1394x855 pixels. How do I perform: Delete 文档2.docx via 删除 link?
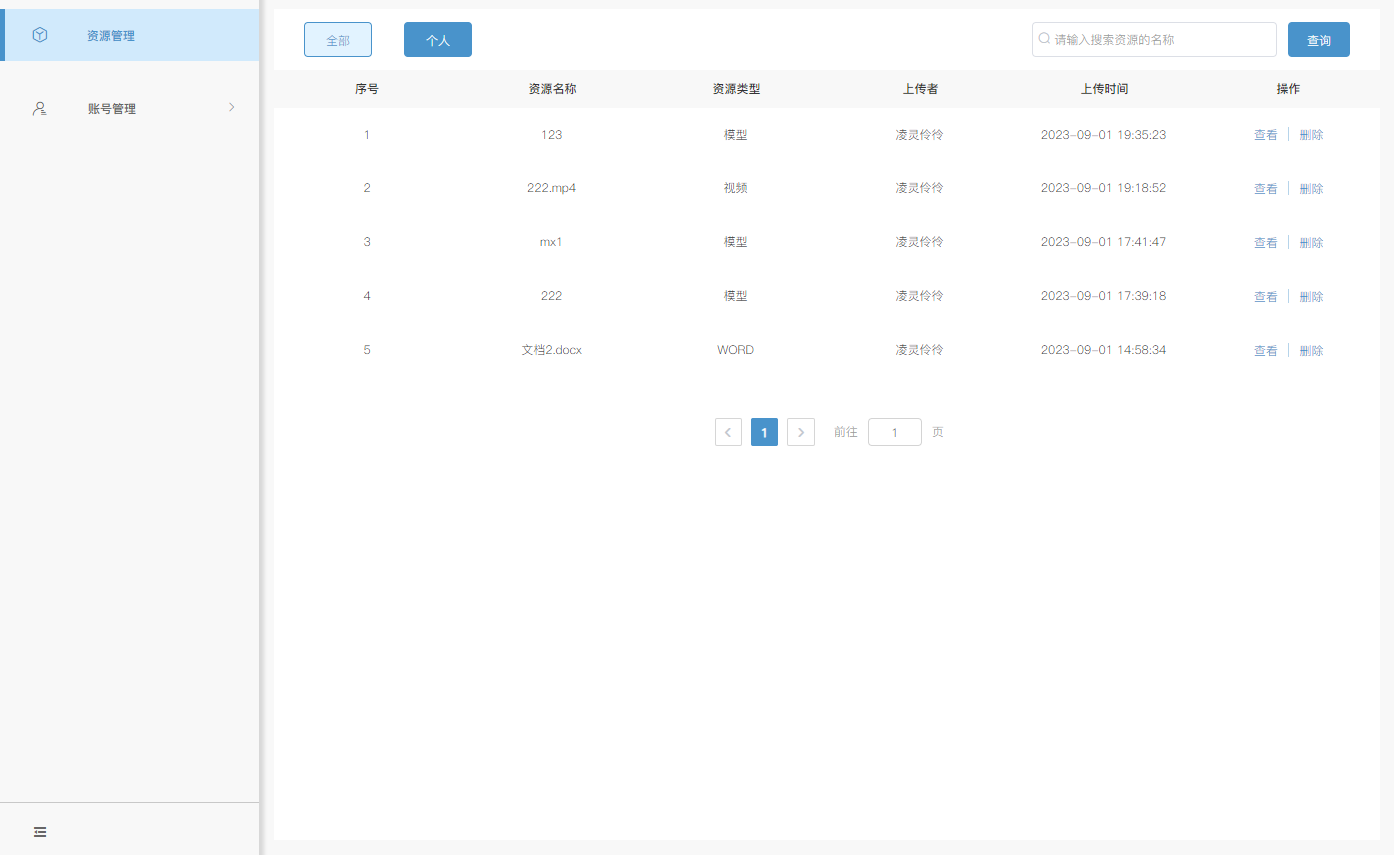point(1311,351)
